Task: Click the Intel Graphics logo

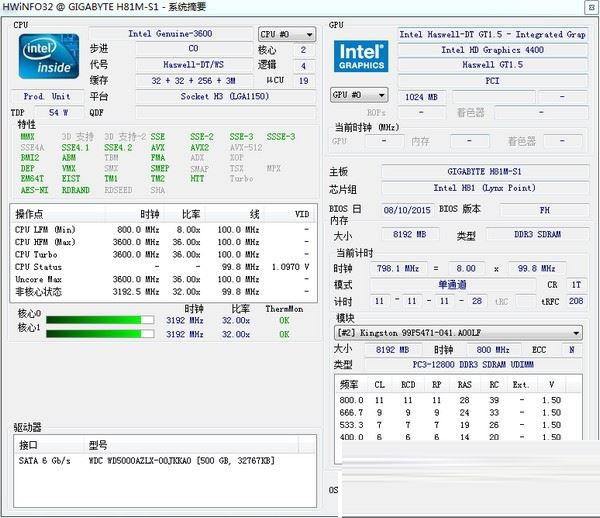Action: [361, 56]
